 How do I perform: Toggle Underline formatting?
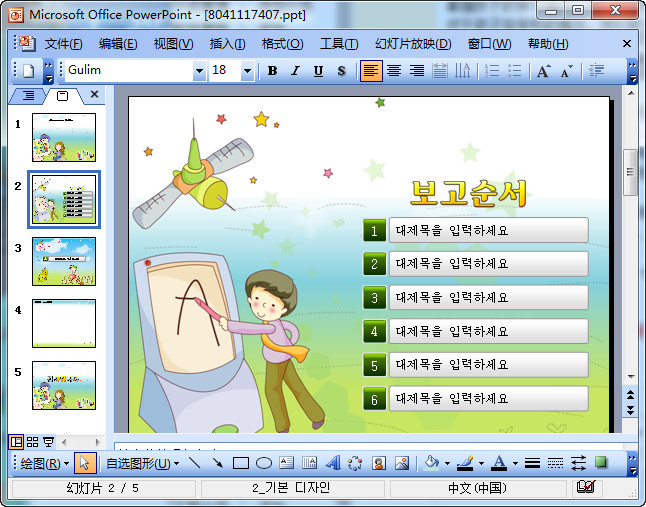[318, 71]
